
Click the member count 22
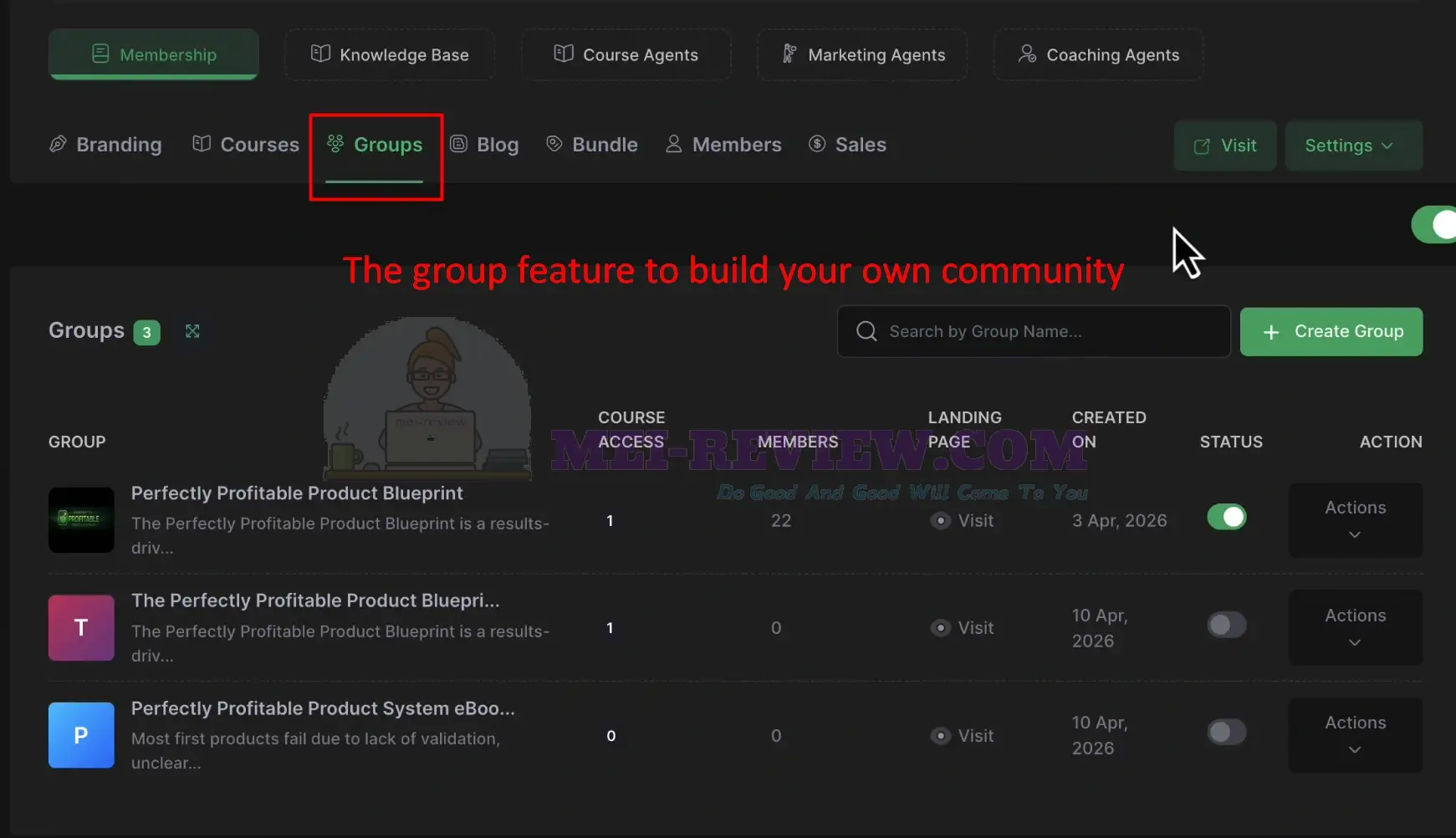click(x=781, y=521)
